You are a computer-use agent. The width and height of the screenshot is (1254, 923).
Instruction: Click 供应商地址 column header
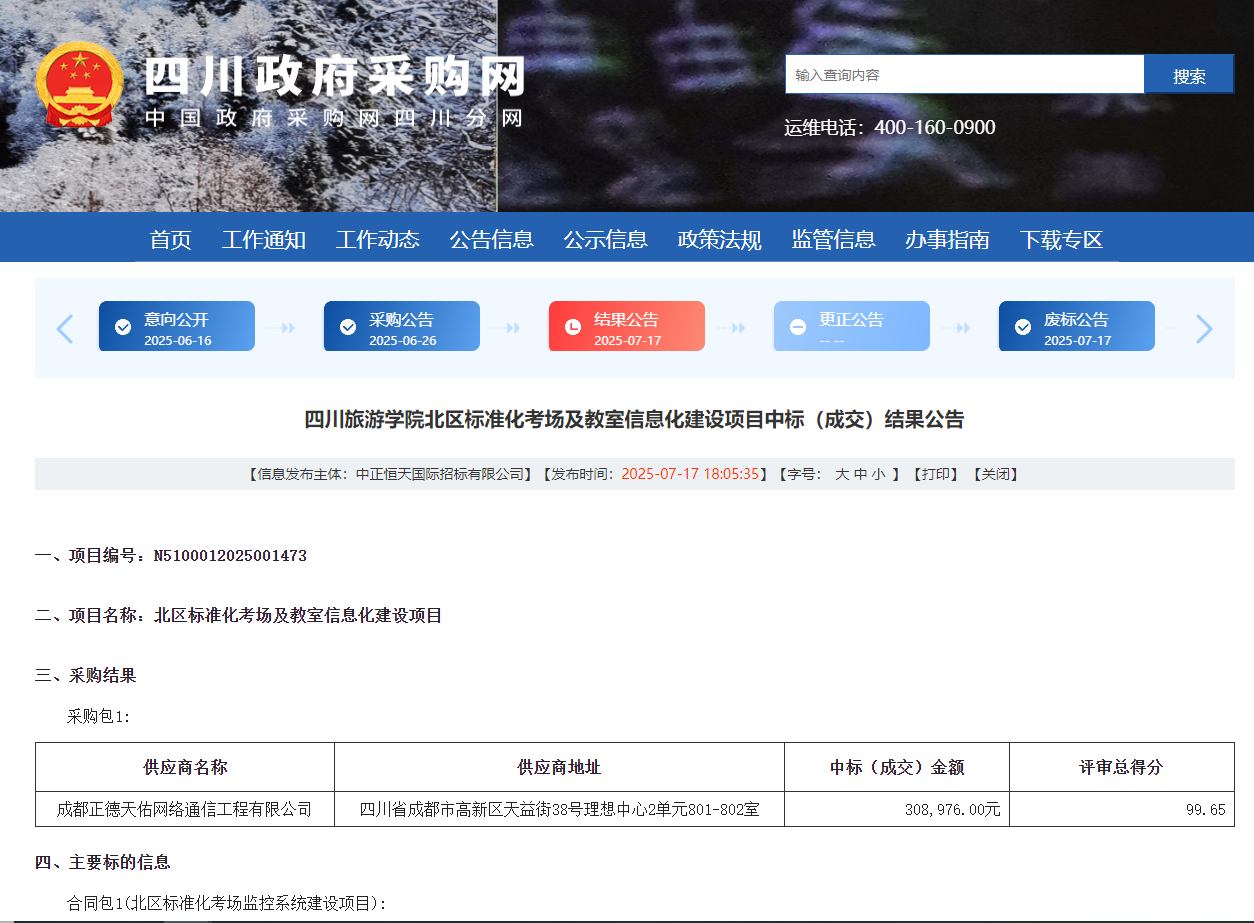click(559, 767)
